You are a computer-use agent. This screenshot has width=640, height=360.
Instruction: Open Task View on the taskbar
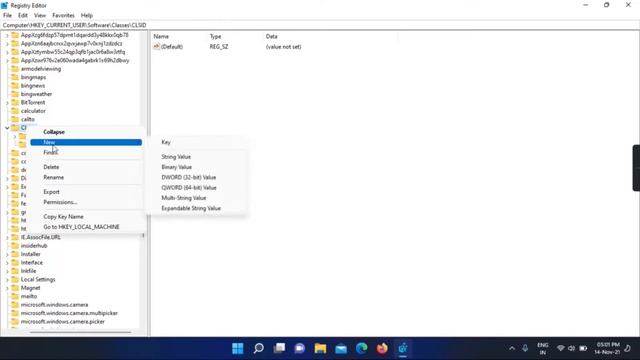(x=279, y=348)
